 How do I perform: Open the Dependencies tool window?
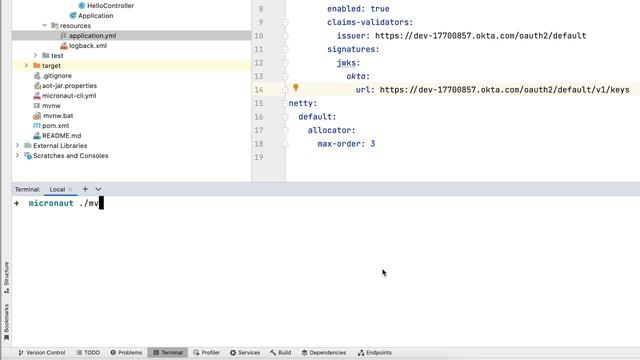324,352
